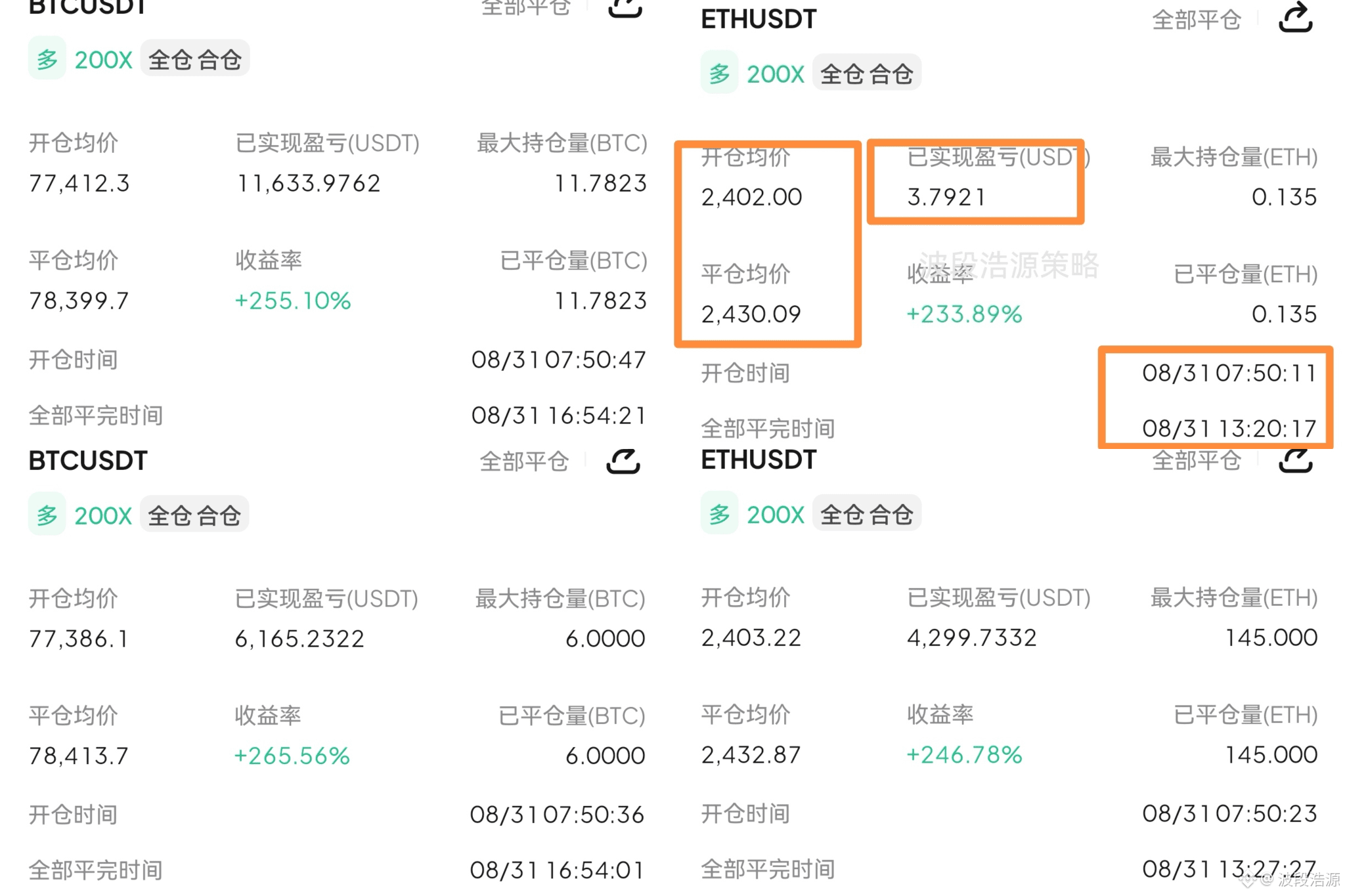Open the lower ETHUSDT pair title
1345x896 pixels.
point(759,459)
